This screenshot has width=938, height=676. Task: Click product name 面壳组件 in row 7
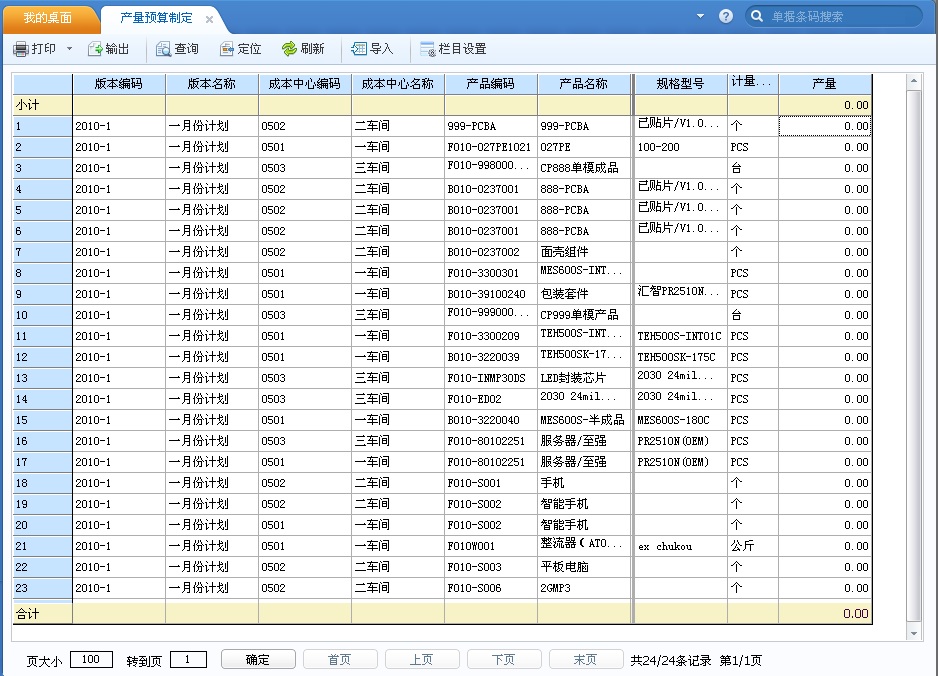564,252
